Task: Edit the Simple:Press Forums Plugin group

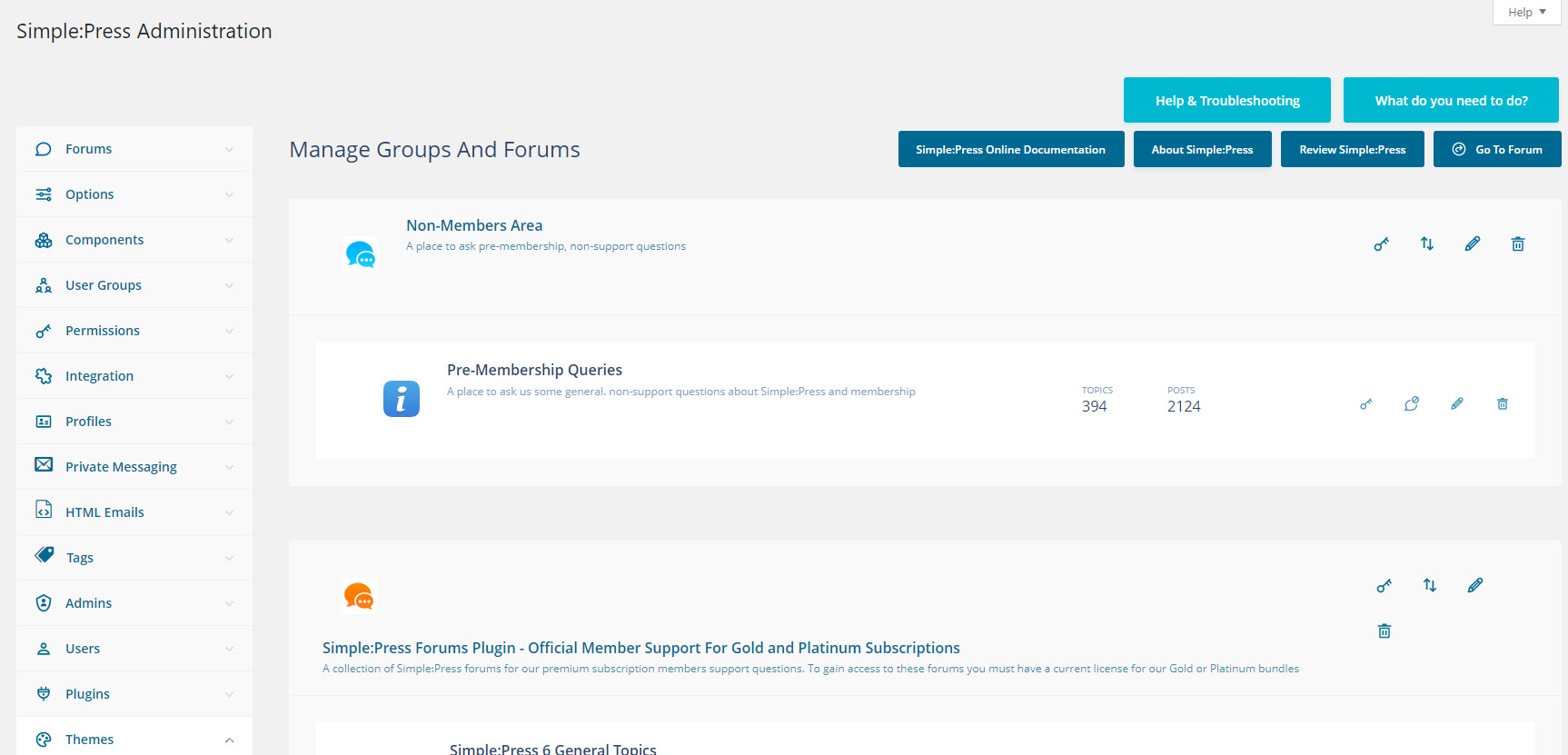Action: coord(1474,585)
